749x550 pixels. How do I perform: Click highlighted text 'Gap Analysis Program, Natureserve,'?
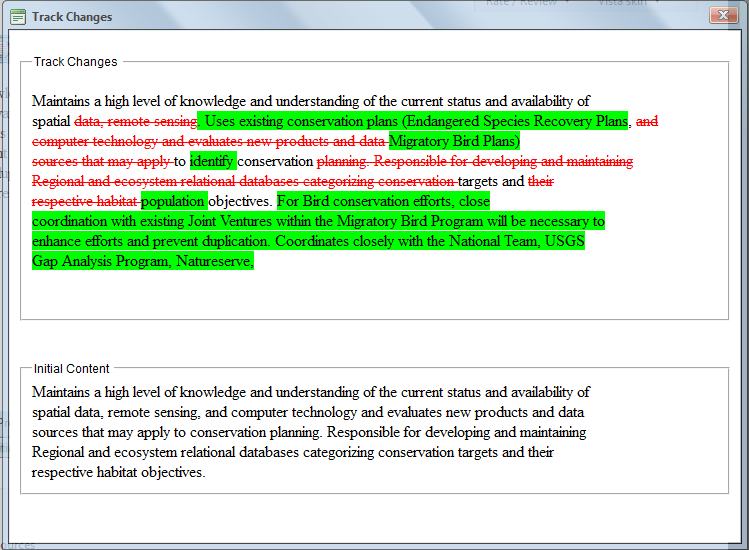pos(143,261)
